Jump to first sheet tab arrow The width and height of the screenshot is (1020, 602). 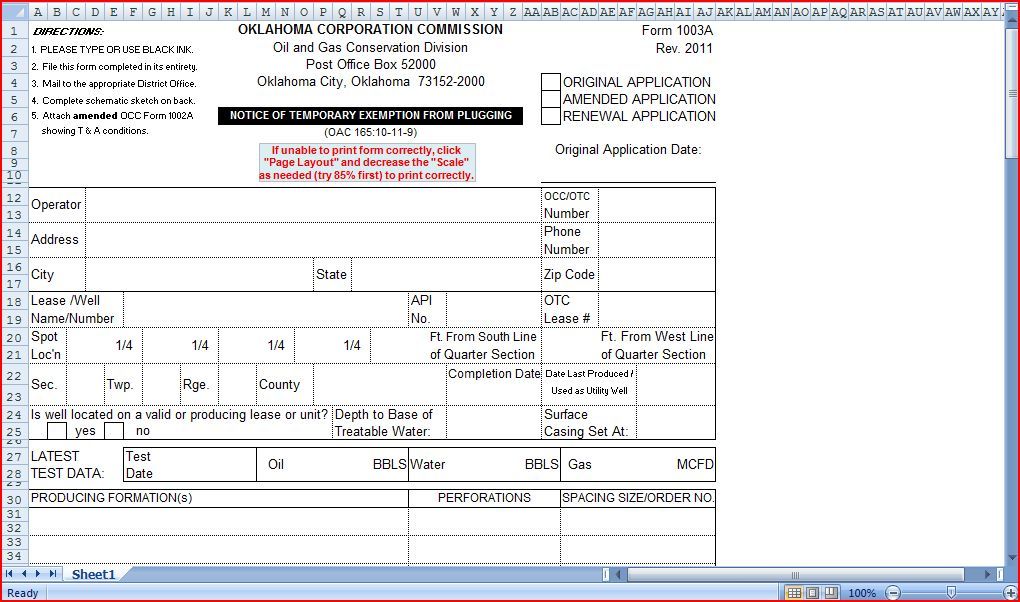9,574
